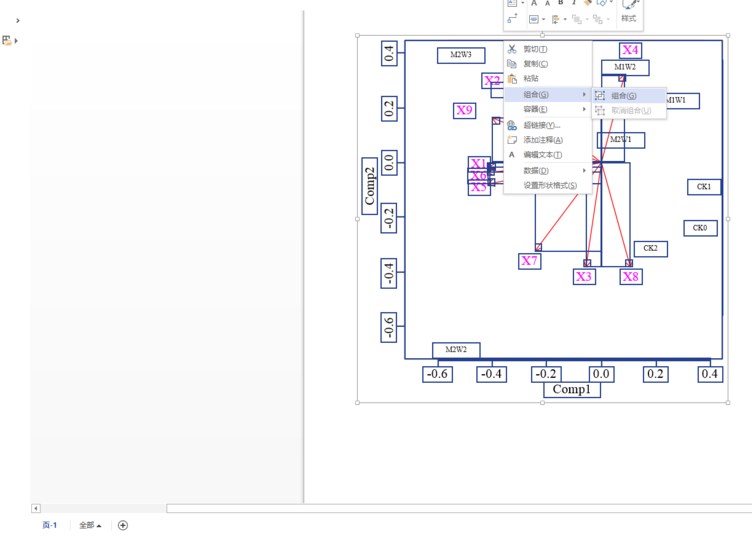Click the Send to Back icon
The width and height of the screenshot is (752, 537).
point(598,19)
